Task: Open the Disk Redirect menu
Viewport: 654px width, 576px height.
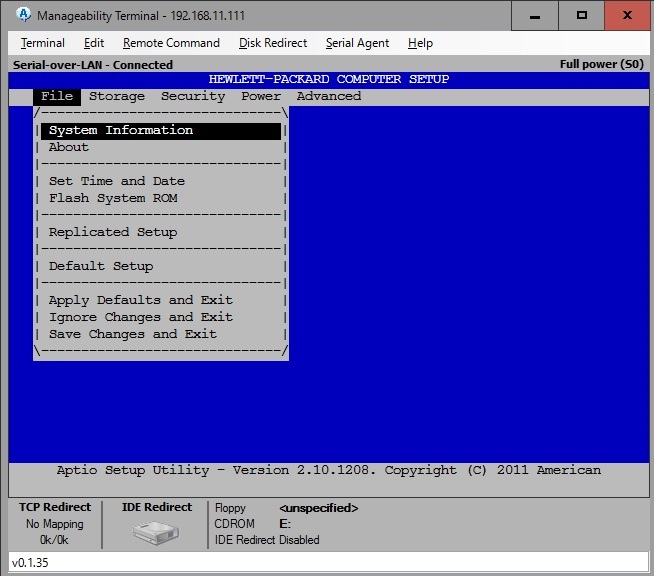Action: 273,43
